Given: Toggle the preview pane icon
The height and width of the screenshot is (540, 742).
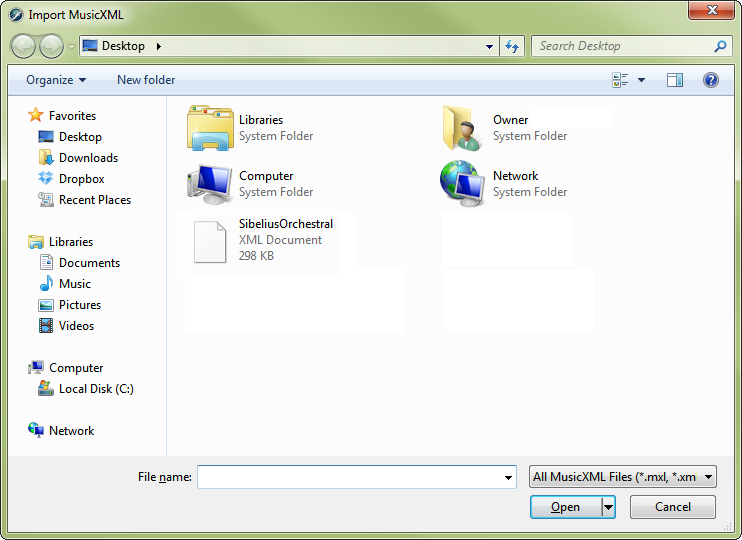Looking at the screenshot, I should [675, 80].
